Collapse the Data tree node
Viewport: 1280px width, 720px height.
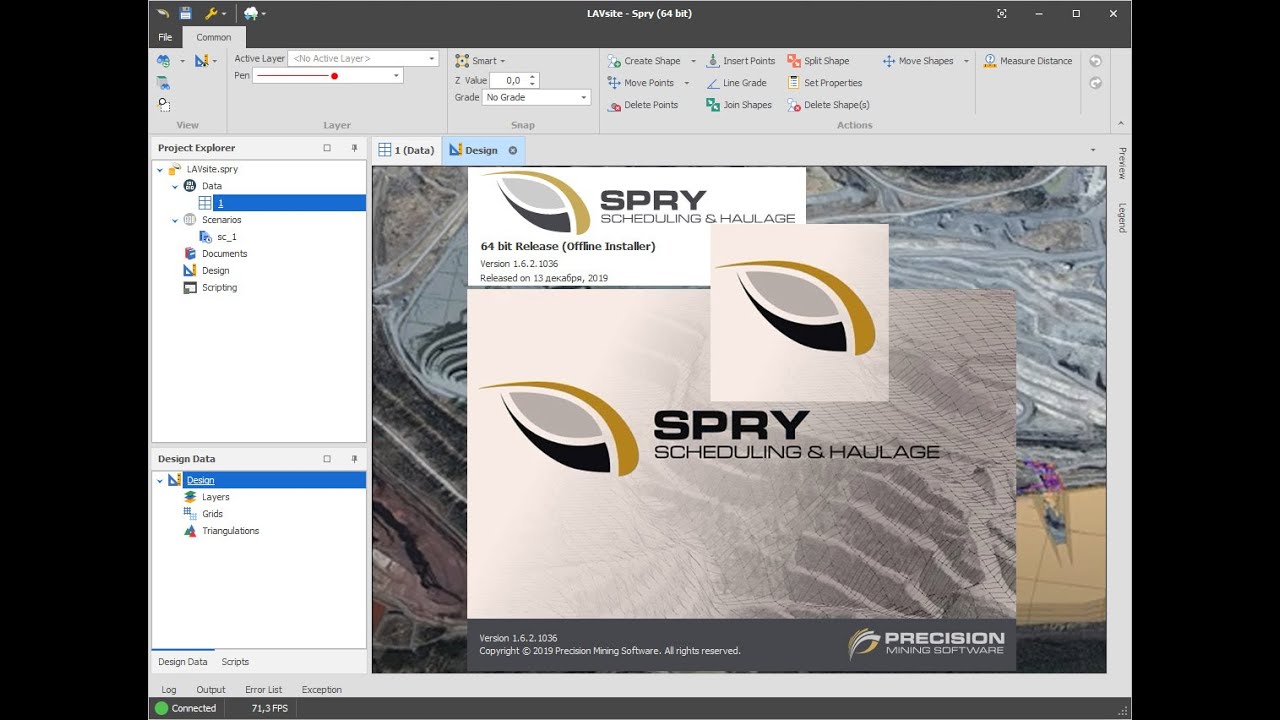[x=175, y=186]
